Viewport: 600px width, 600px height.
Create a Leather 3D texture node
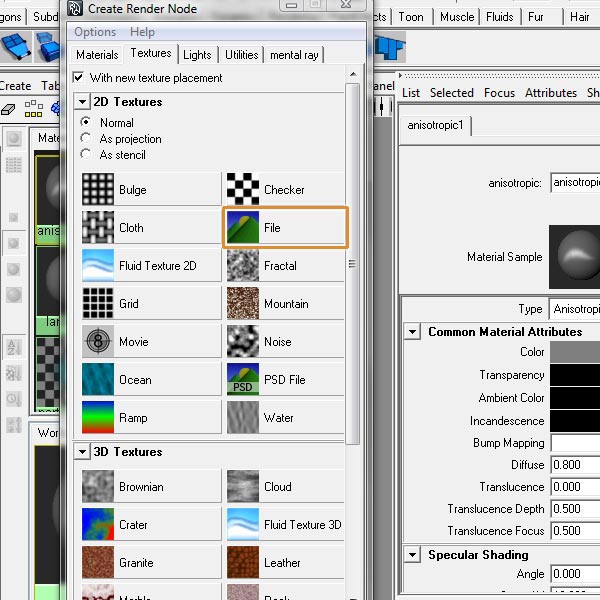[x=285, y=562]
